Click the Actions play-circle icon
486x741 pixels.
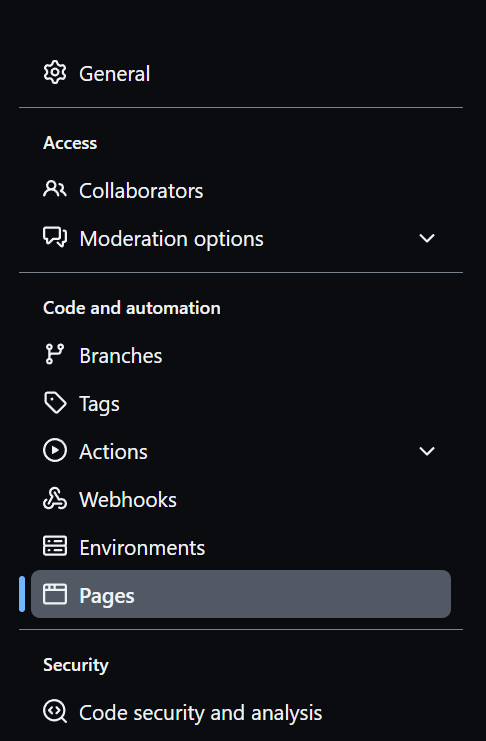(55, 450)
